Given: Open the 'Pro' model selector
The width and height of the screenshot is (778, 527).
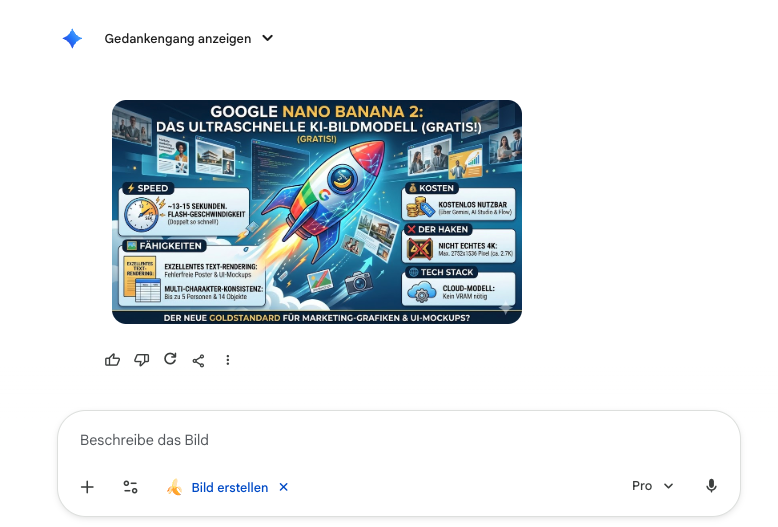Looking at the screenshot, I should coord(652,486).
